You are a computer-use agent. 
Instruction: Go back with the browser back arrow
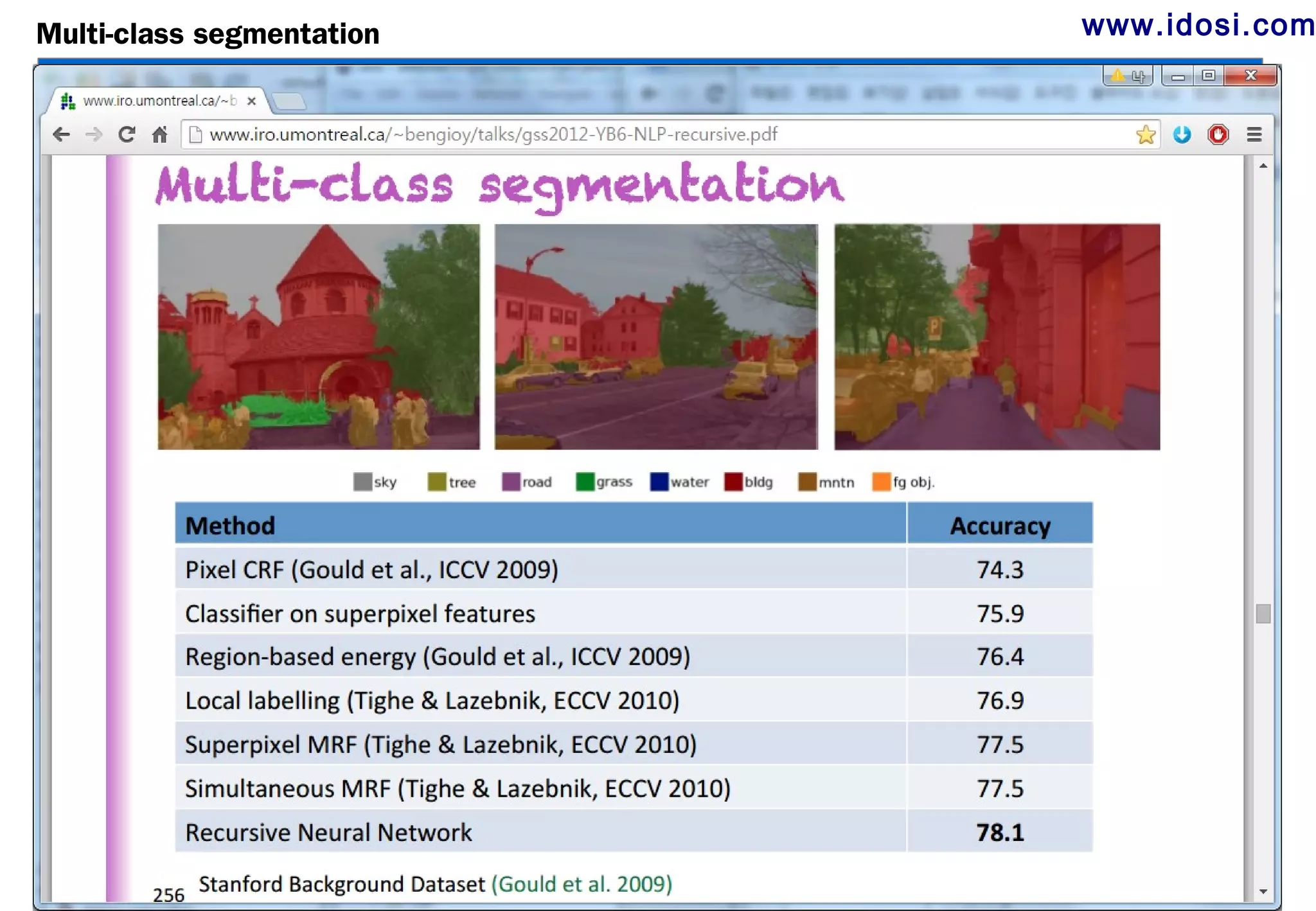(62, 134)
